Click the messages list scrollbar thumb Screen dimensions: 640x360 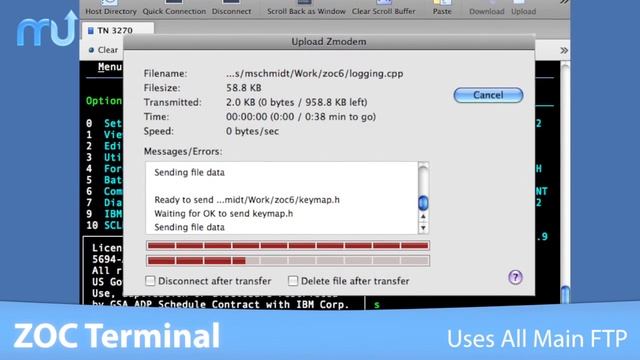click(x=423, y=203)
